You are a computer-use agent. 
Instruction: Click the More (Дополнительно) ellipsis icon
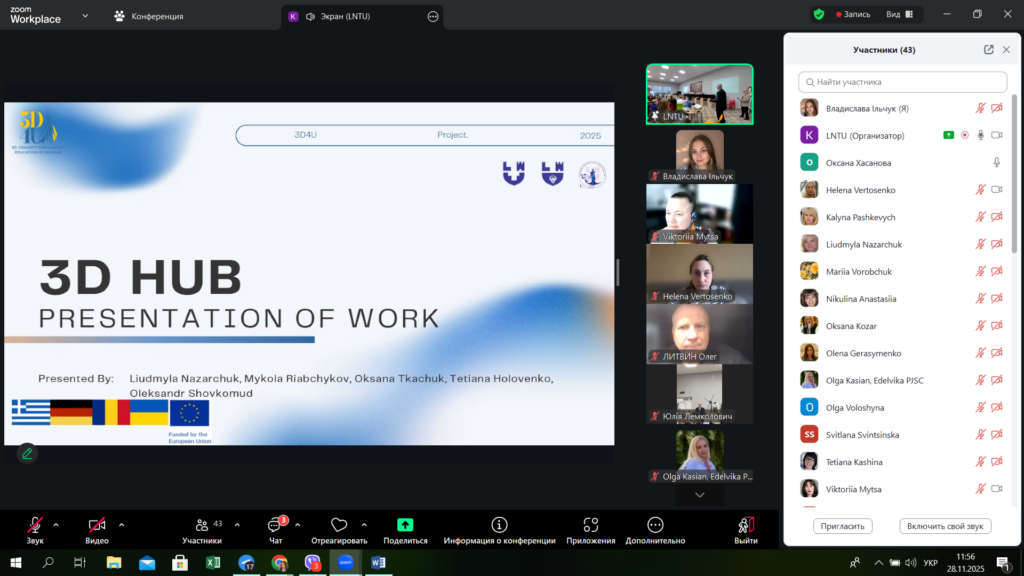[655, 525]
